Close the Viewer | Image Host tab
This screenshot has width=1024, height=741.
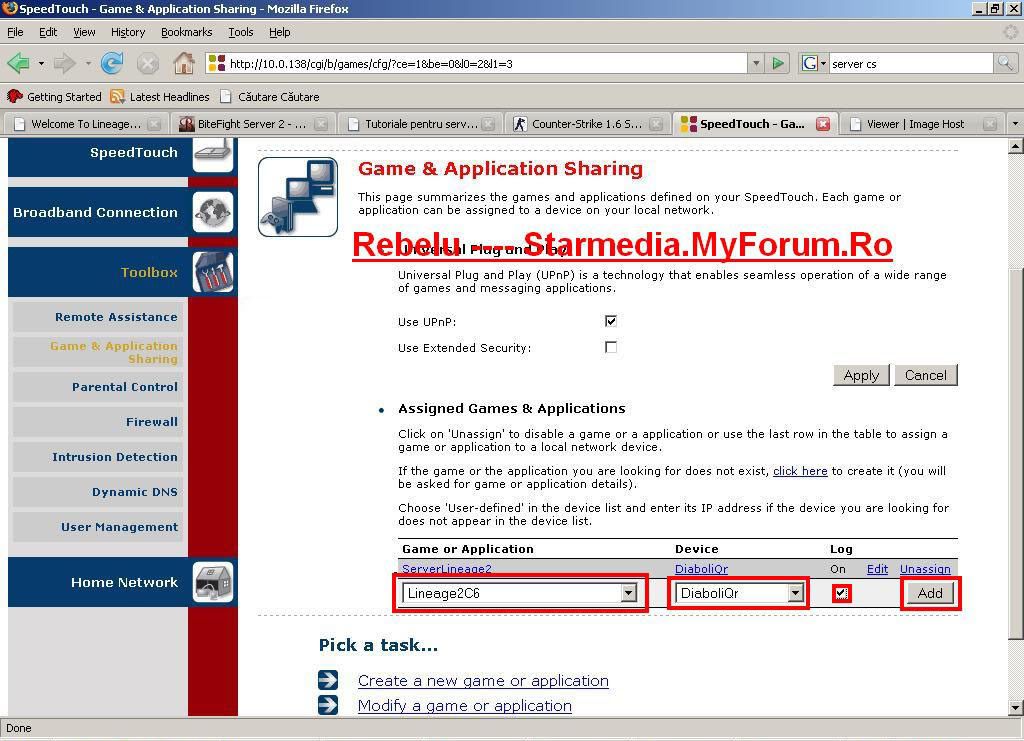click(990, 124)
